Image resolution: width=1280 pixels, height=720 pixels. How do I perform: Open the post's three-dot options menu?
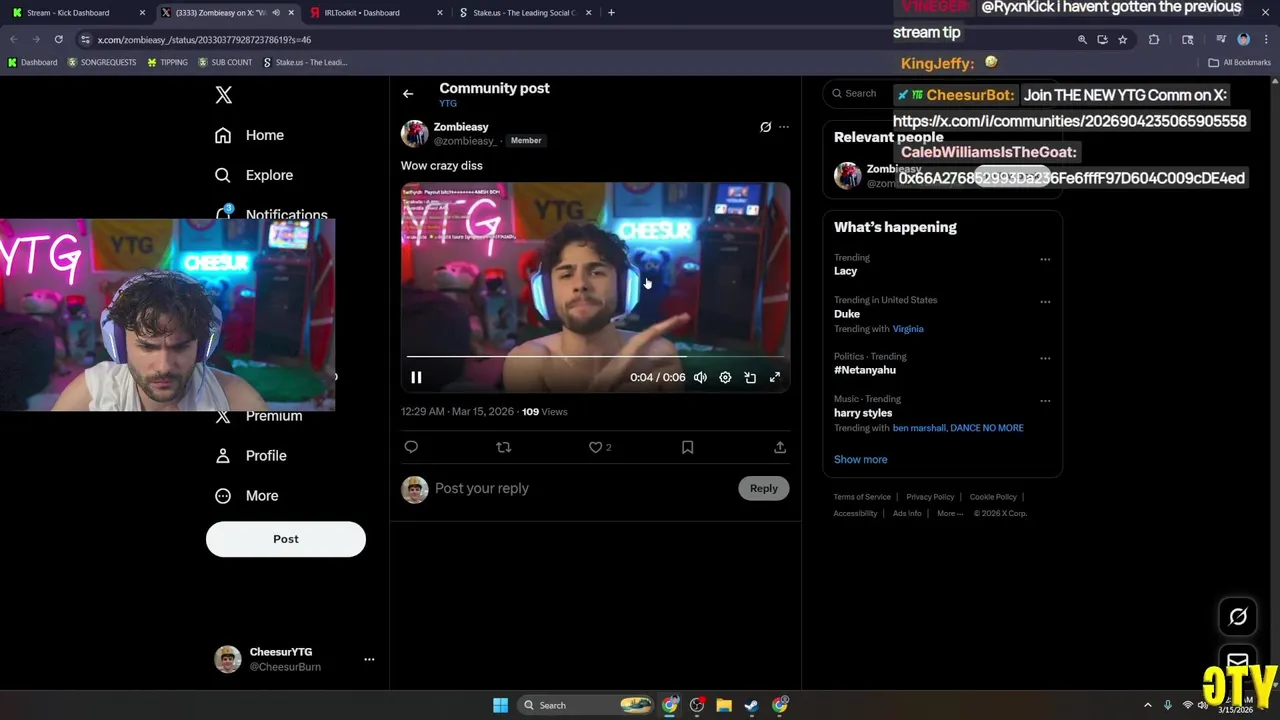(x=784, y=127)
